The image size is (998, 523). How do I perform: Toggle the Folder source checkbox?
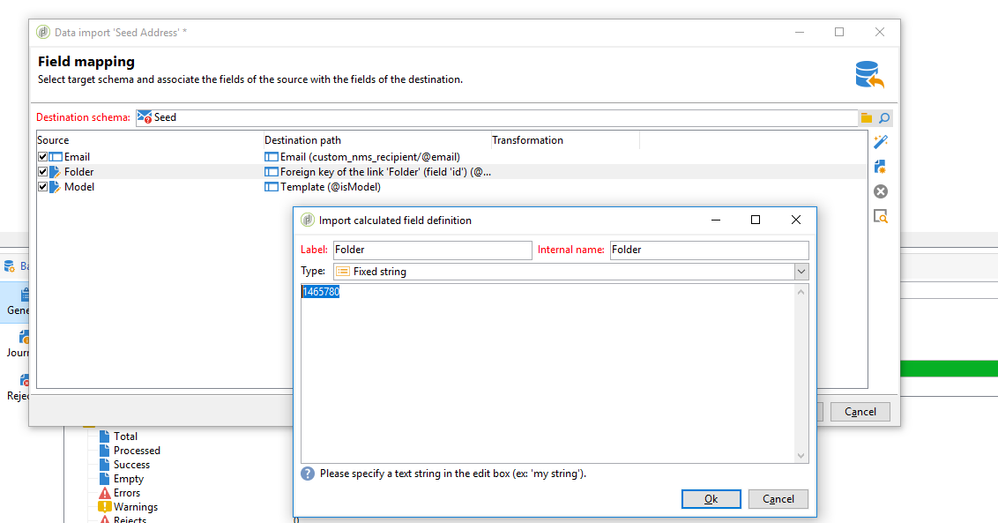click(x=43, y=172)
